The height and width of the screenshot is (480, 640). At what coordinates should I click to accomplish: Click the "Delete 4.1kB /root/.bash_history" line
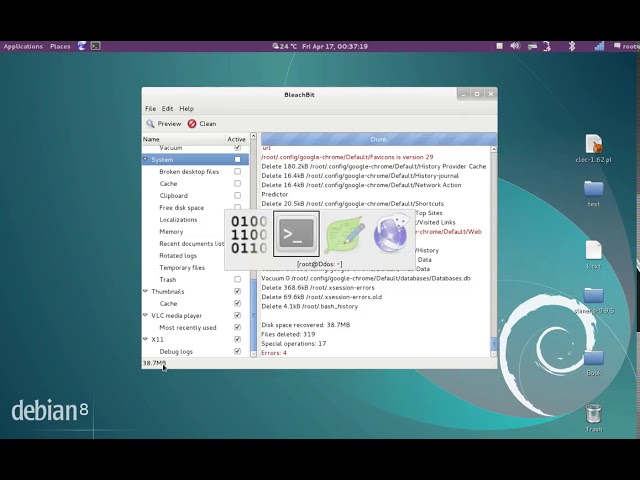[309, 306]
